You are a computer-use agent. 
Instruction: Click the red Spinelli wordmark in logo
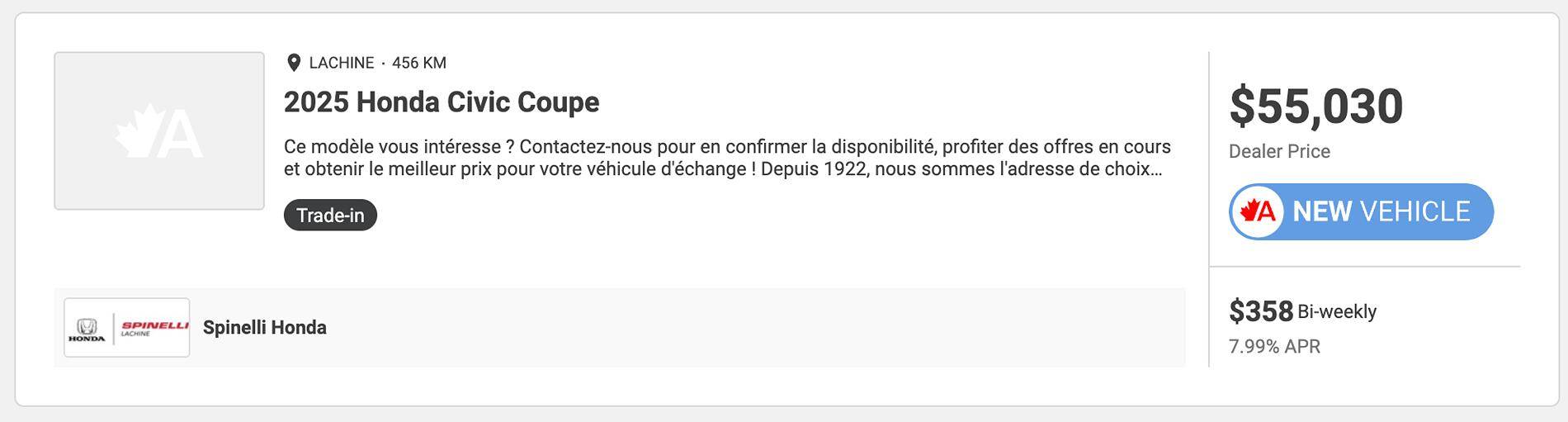pyautogui.click(x=154, y=326)
